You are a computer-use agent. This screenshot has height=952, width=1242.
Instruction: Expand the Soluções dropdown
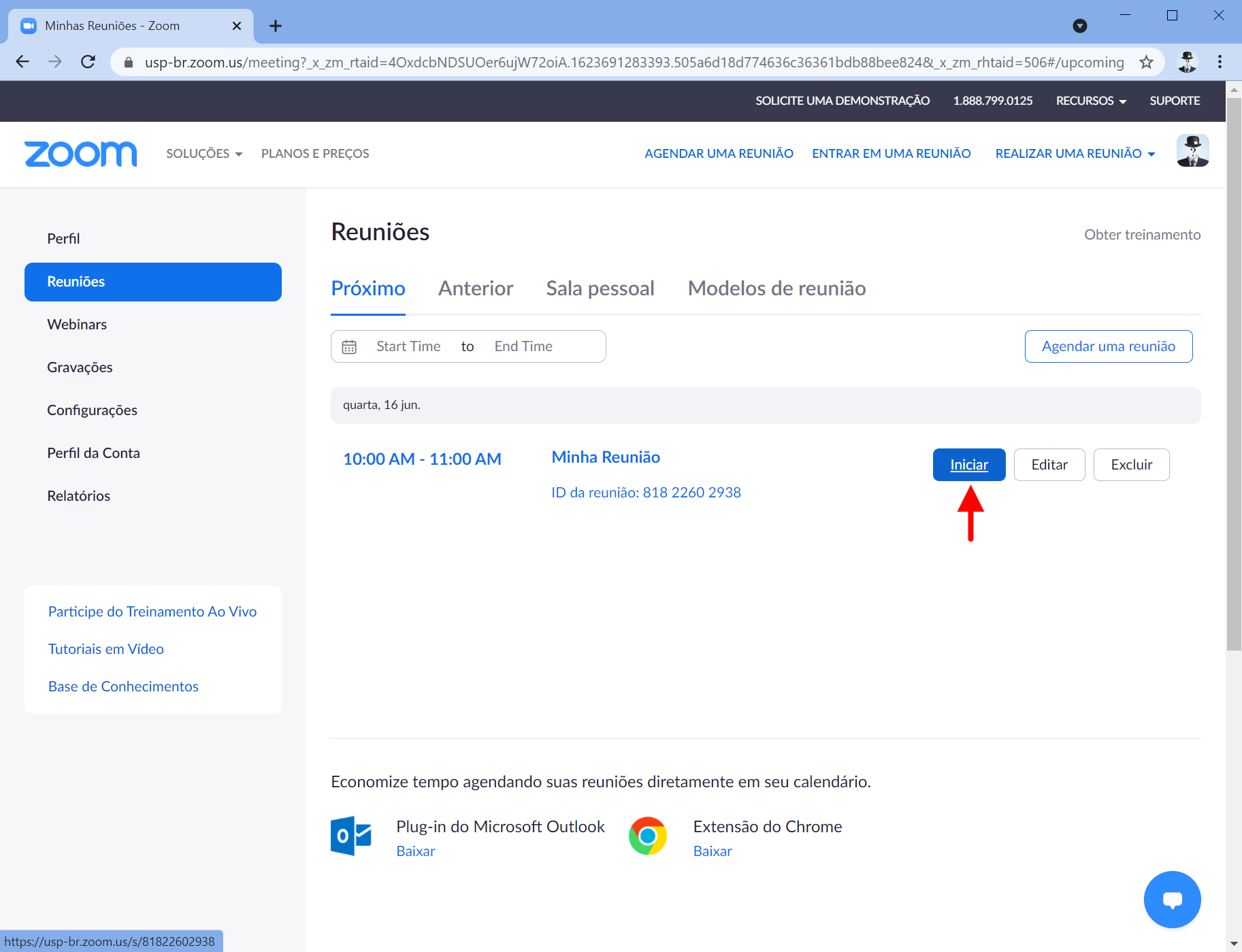coord(204,154)
